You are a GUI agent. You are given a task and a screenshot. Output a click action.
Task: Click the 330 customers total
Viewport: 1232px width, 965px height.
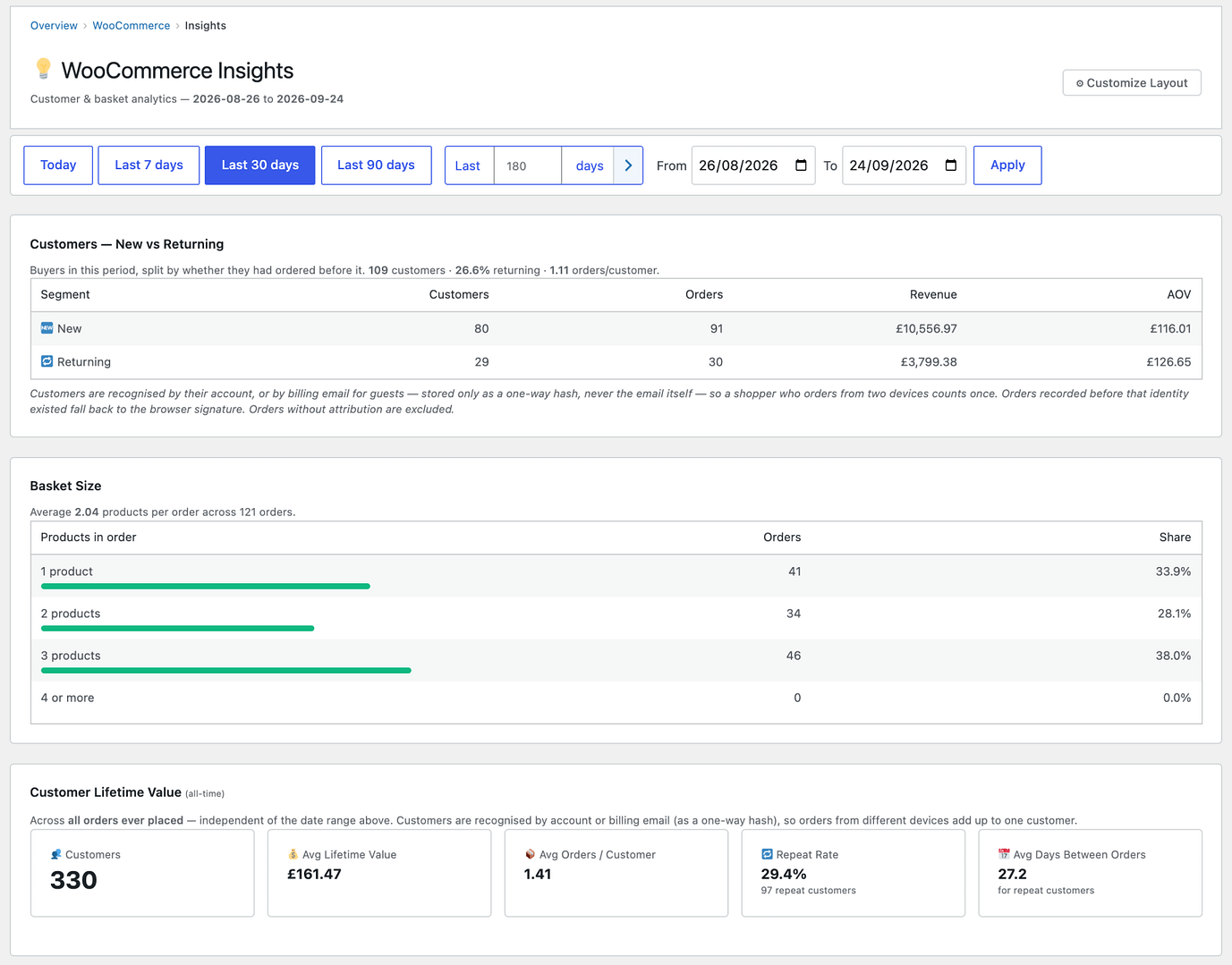[x=73, y=880]
